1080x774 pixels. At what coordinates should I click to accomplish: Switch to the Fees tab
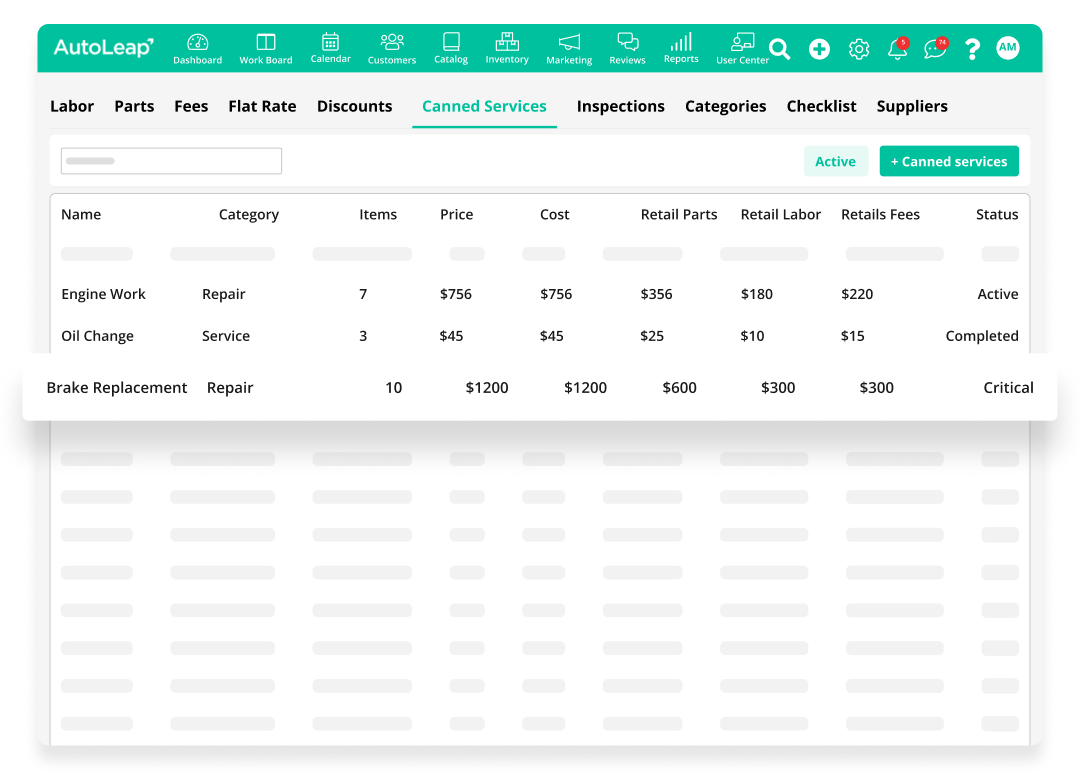(x=191, y=106)
